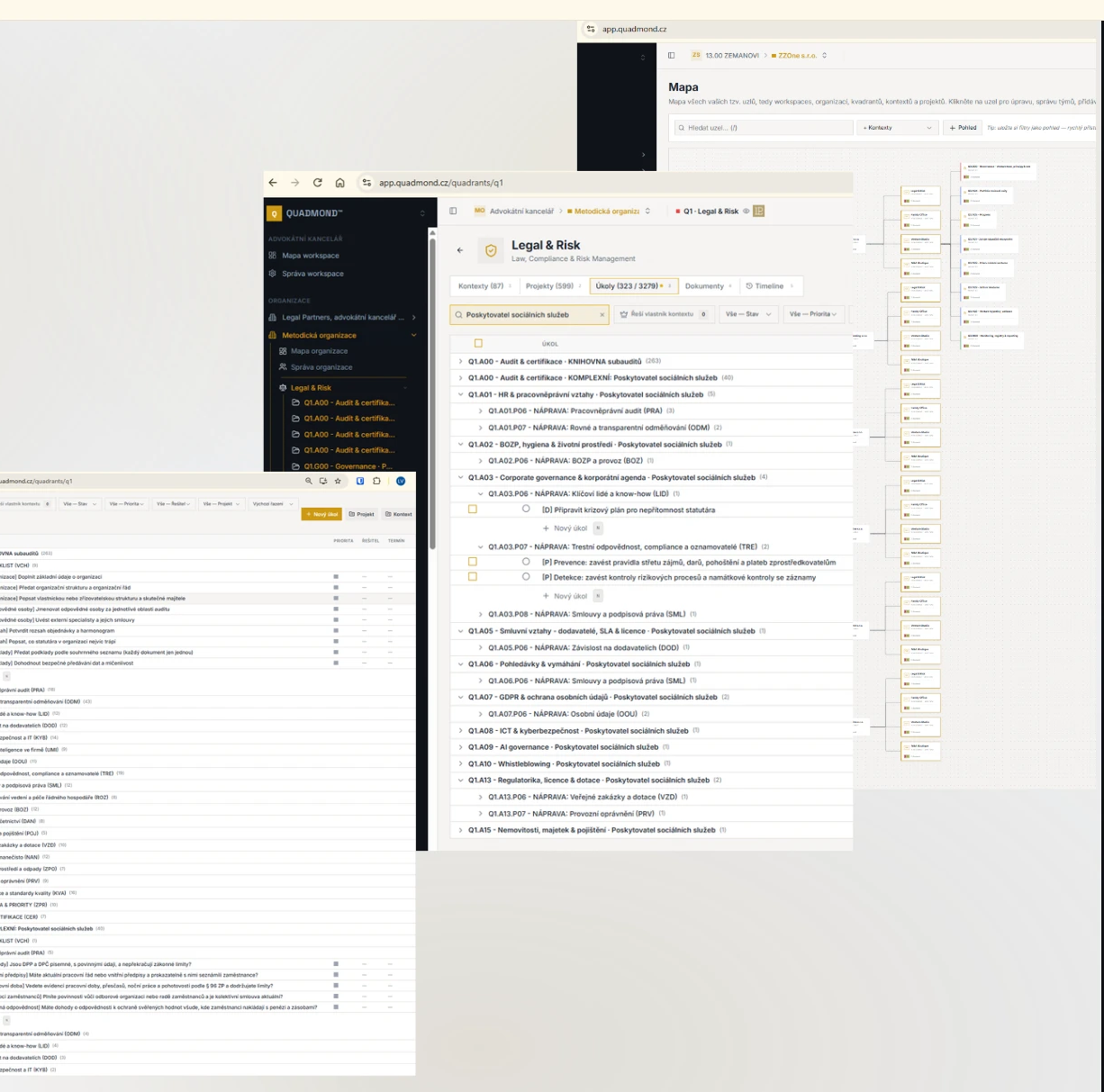Viewport: 1104px width, 1092px height.
Task: Bookmark the page with the star icon
Action: coord(338,481)
